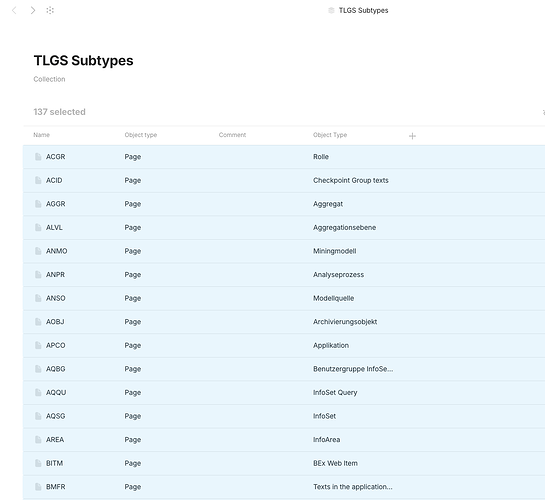Click the TLGS Subtypes page heading
The image size is (545, 500).
[x=83, y=60]
